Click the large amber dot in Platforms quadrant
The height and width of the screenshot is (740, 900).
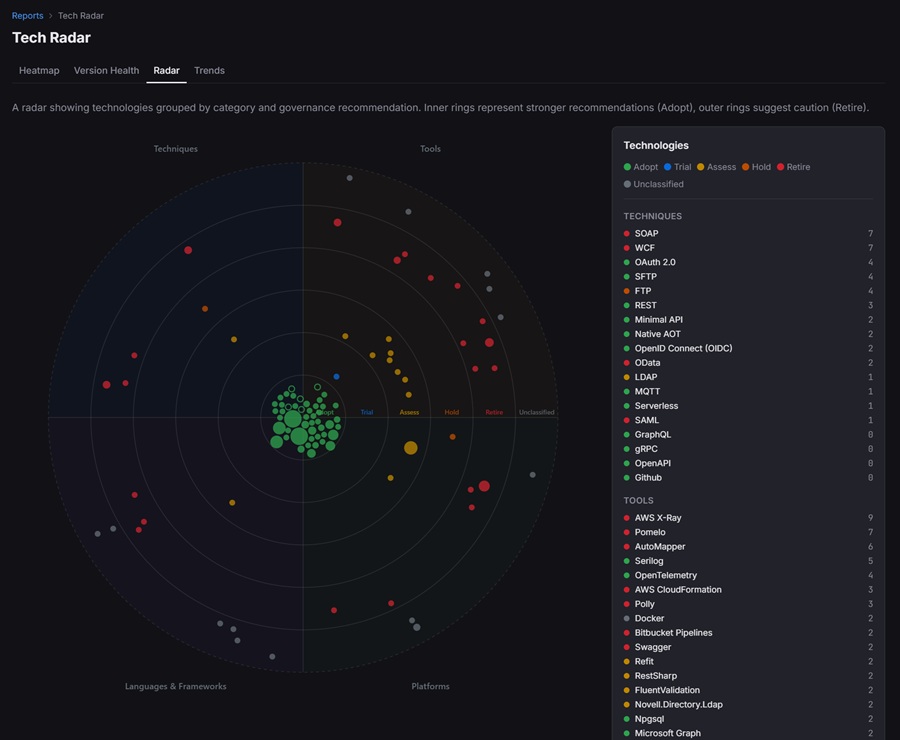[410, 448]
